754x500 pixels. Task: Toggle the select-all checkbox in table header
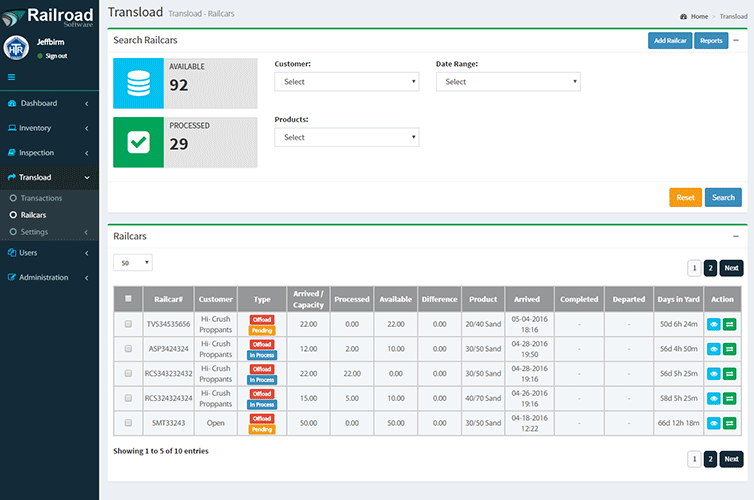click(128, 298)
